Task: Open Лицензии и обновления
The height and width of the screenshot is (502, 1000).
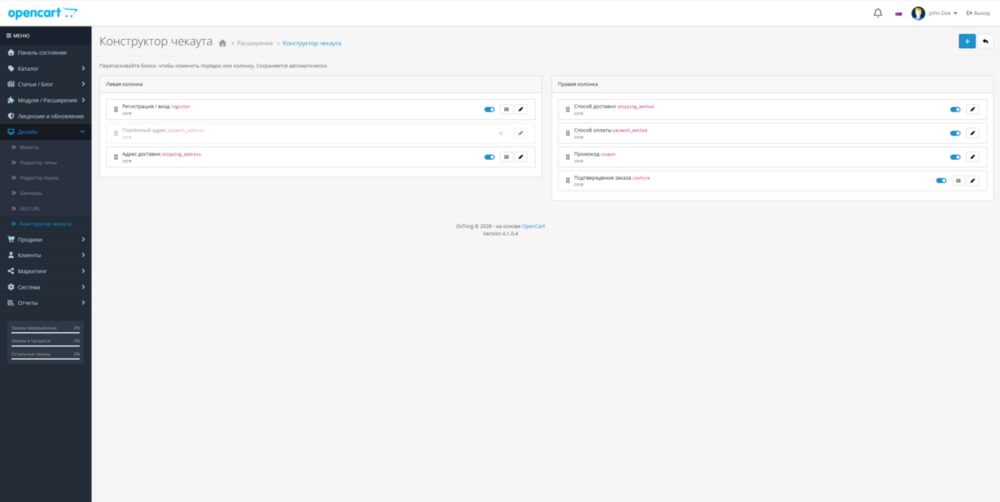Action: point(46,116)
